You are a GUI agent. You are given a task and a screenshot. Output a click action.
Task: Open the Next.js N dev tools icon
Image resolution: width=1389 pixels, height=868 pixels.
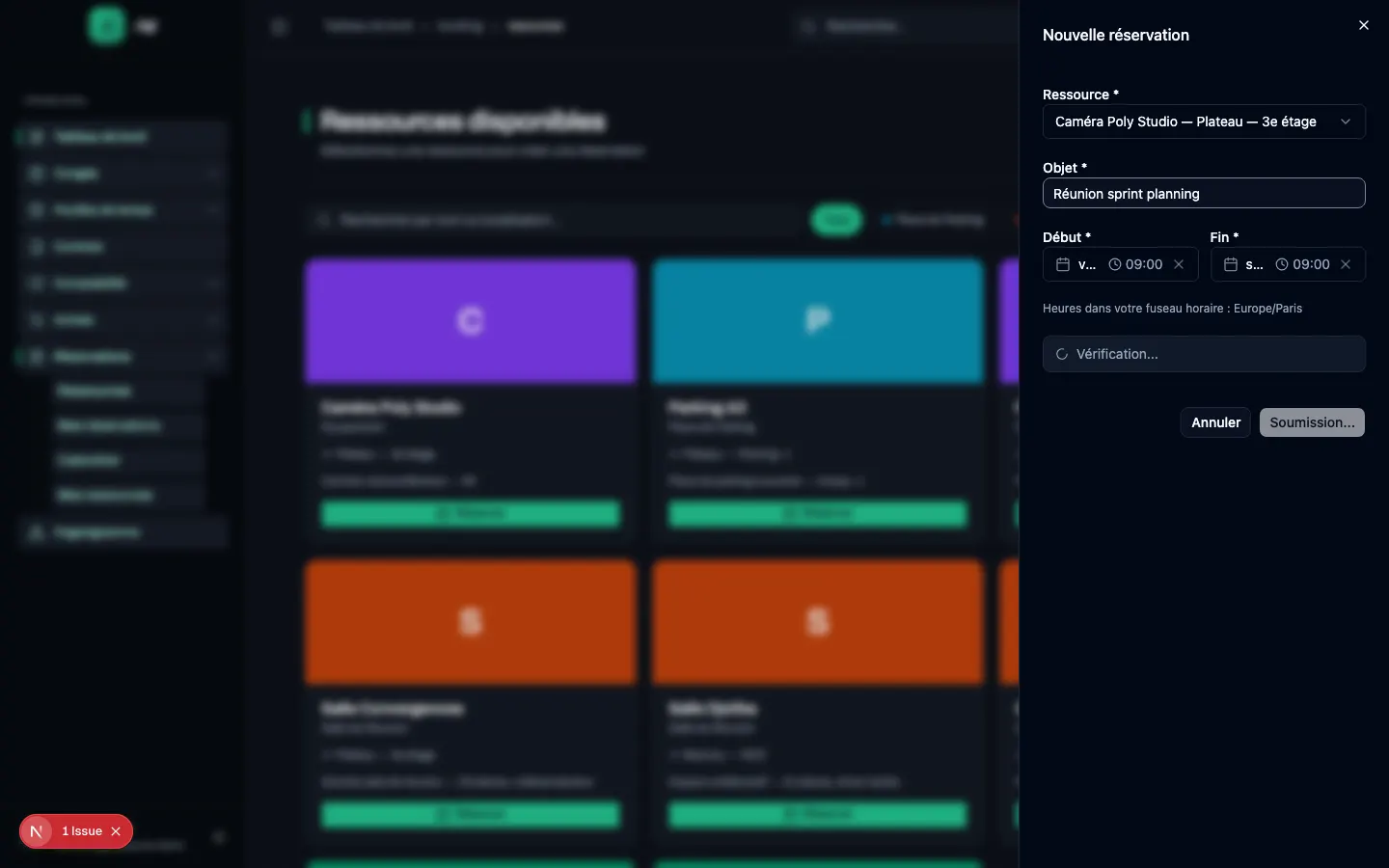point(37,831)
